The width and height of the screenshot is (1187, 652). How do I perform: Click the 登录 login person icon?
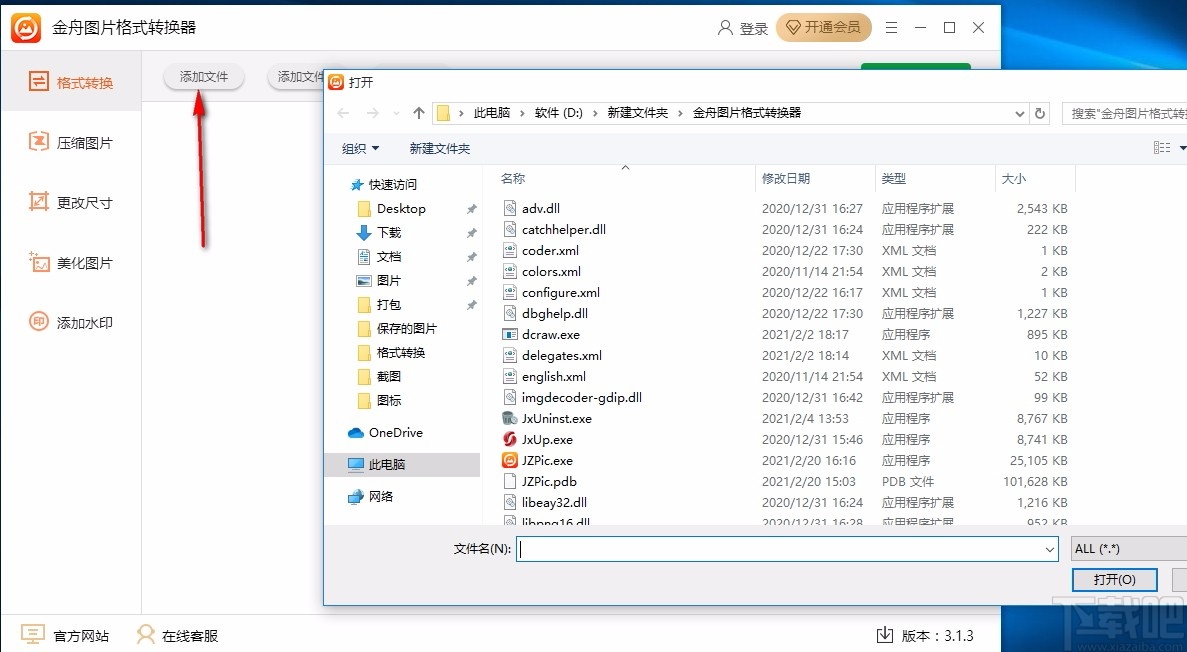click(x=724, y=28)
